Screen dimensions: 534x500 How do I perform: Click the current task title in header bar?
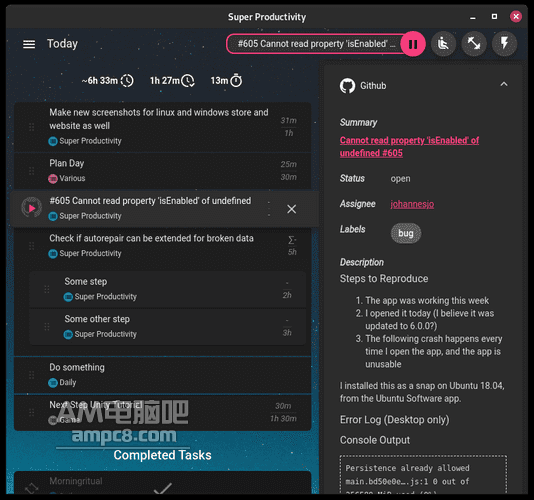click(x=316, y=44)
